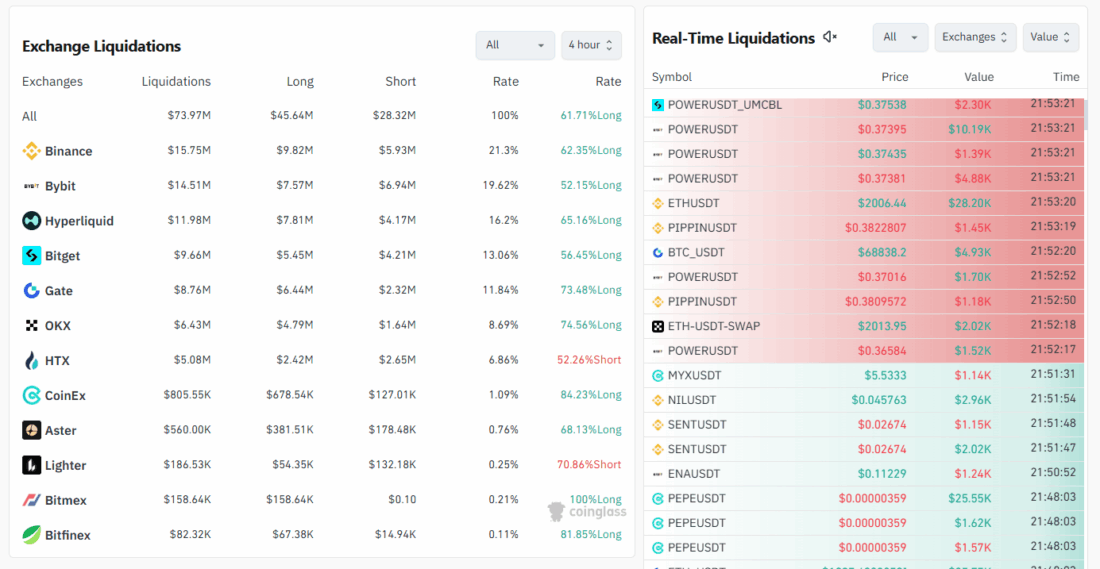Click the CoinEx icon beside MYXUSDT
Image resolution: width=1100 pixels, height=569 pixels.
pyautogui.click(x=658, y=376)
